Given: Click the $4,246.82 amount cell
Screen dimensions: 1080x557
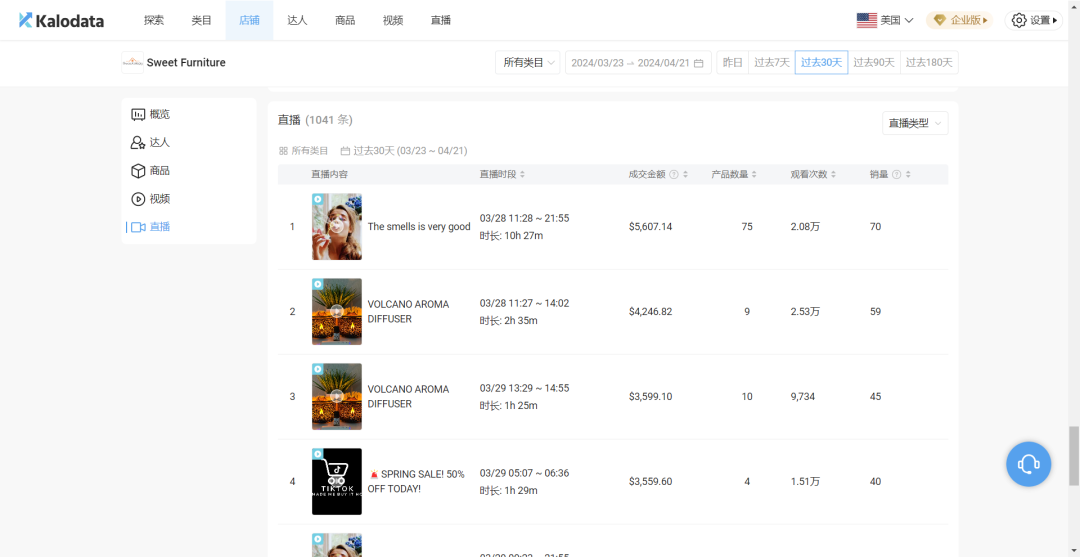Looking at the screenshot, I should click(x=650, y=311).
